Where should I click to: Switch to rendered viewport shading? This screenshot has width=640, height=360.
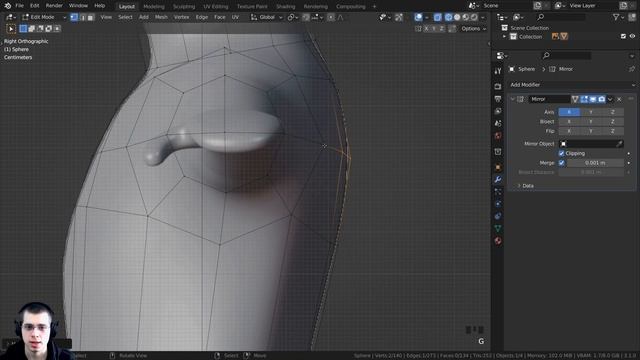point(474,17)
